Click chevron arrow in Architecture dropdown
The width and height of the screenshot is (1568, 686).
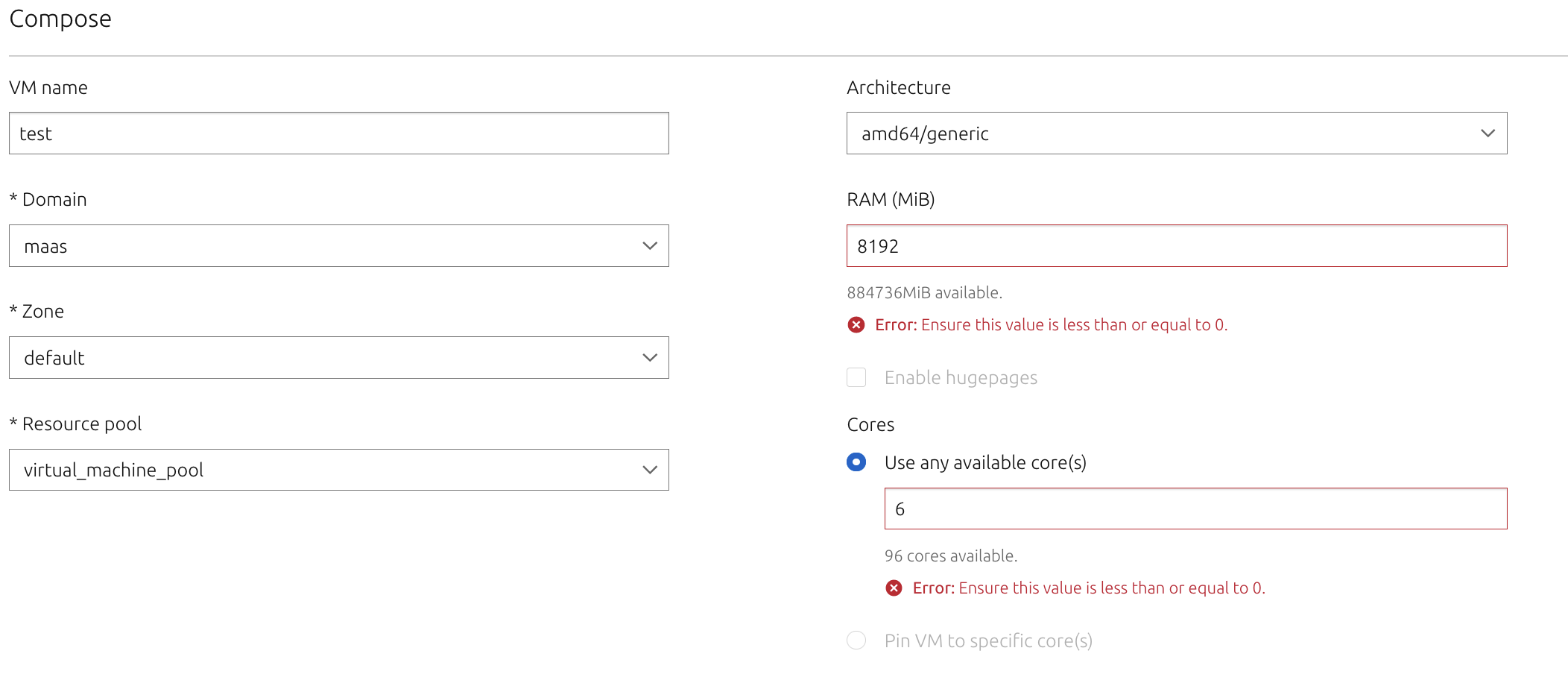point(1488,133)
